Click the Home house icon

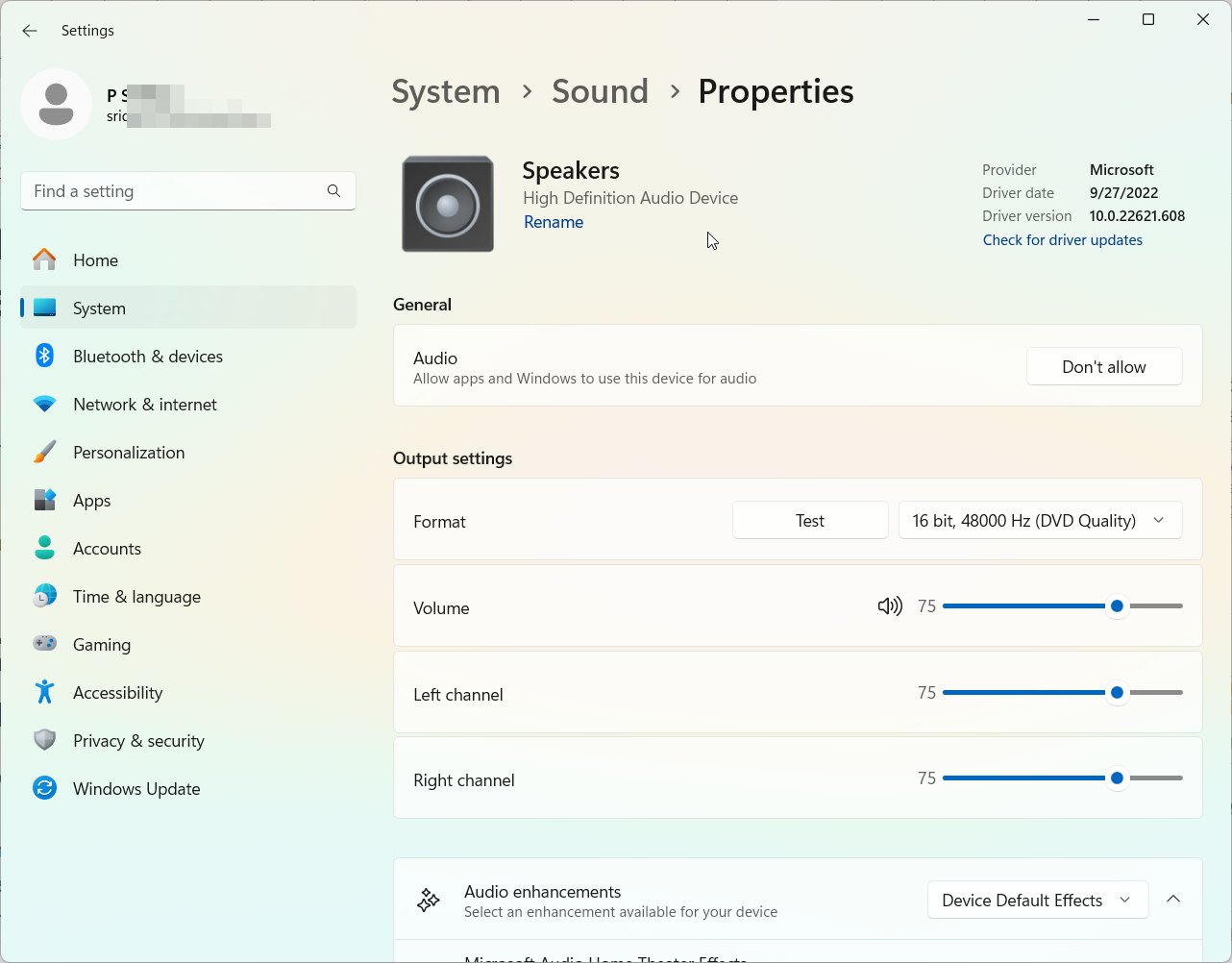(x=44, y=259)
